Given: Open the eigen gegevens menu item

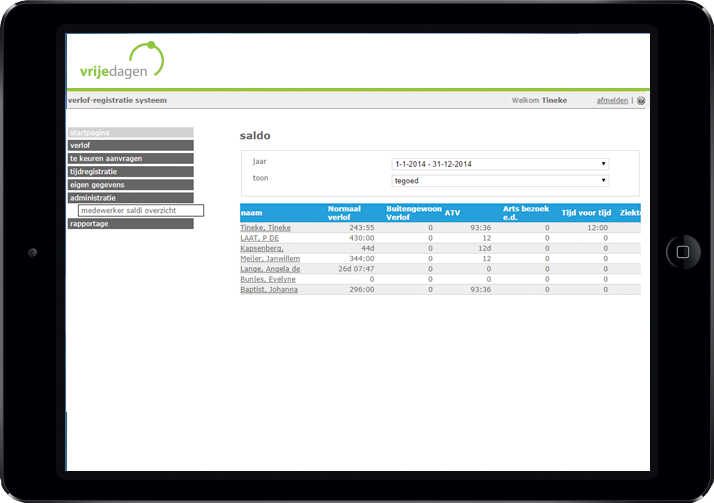Looking at the screenshot, I should click(x=131, y=185).
